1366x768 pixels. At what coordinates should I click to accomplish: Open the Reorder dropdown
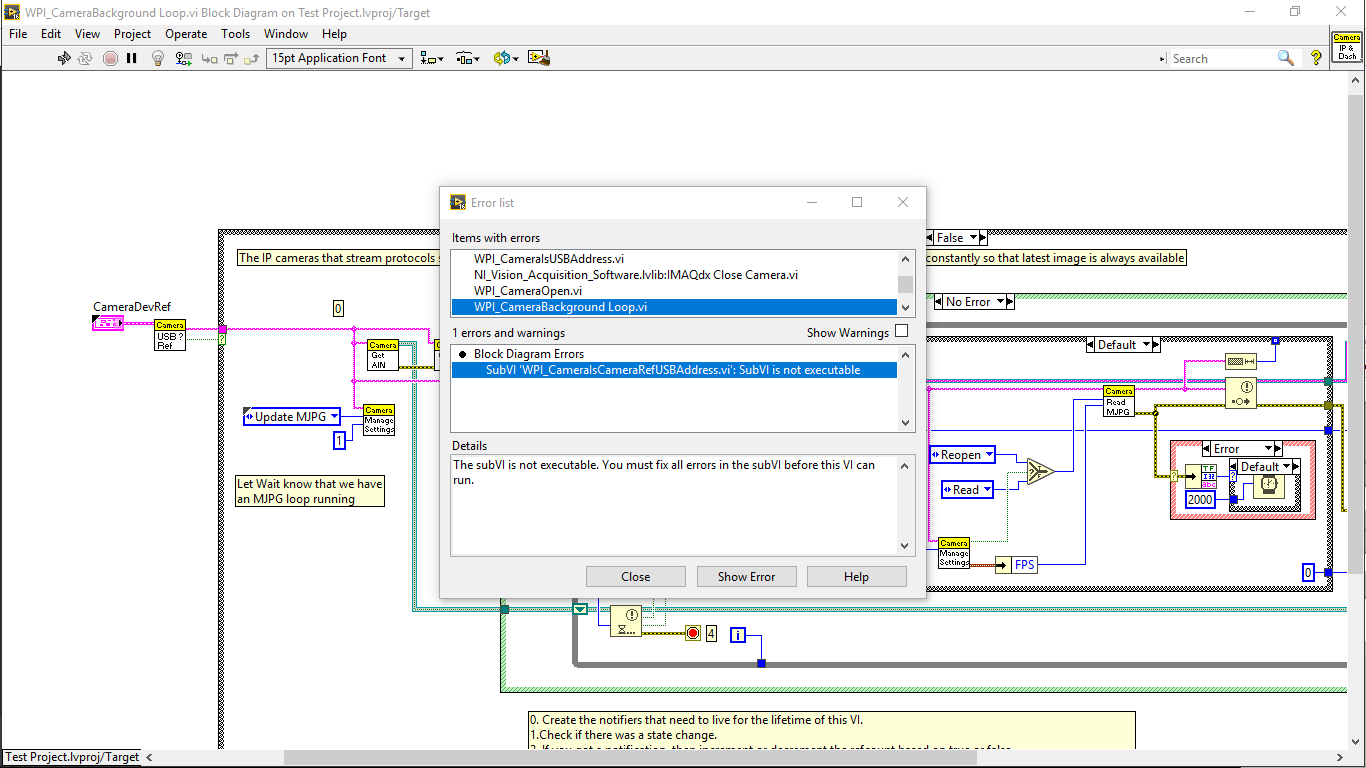[505, 58]
